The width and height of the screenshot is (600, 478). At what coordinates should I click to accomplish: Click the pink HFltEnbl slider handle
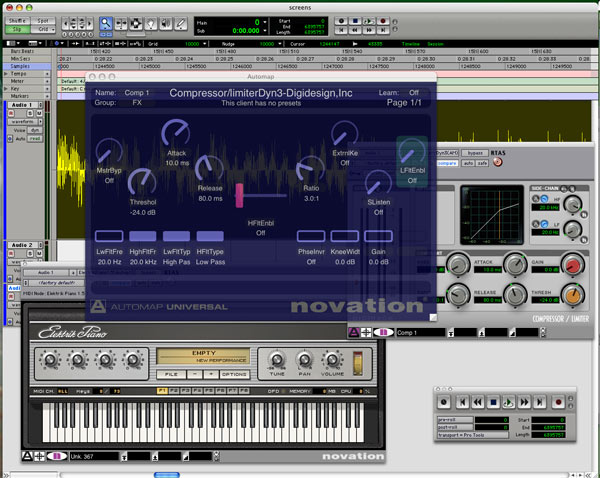(239, 196)
